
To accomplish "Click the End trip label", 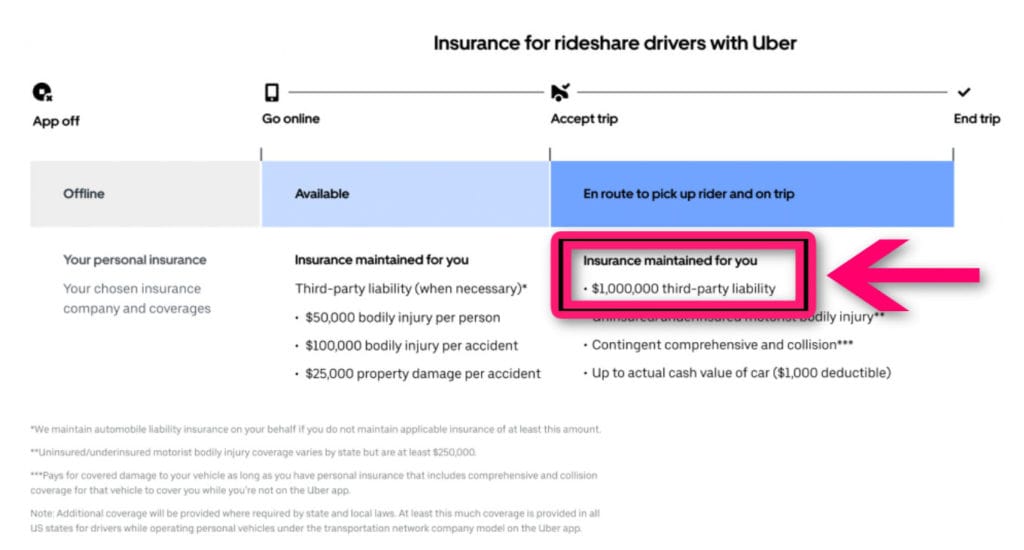I will pos(976,119).
